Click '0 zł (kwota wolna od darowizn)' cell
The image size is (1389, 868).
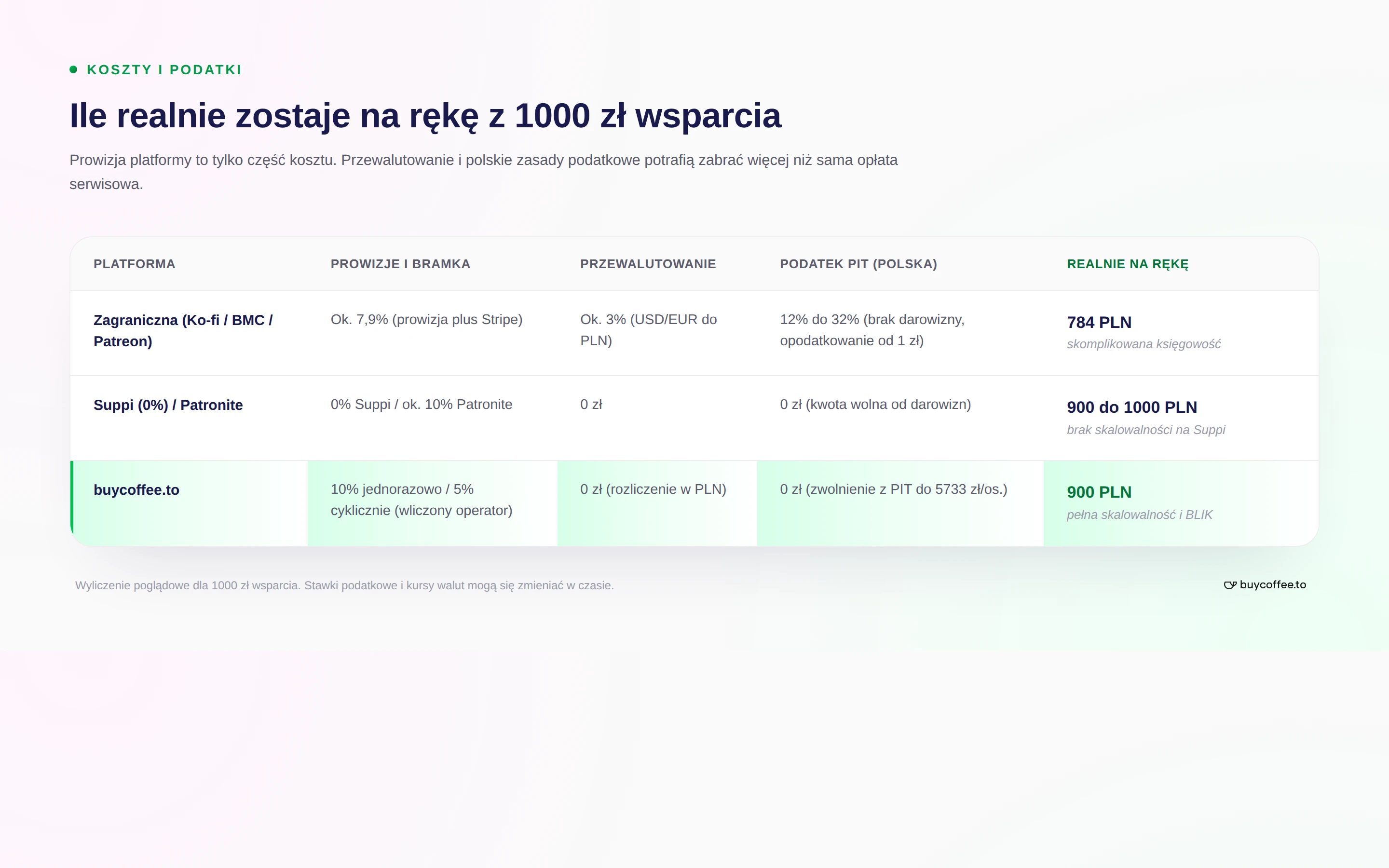(x=875, y=405)
